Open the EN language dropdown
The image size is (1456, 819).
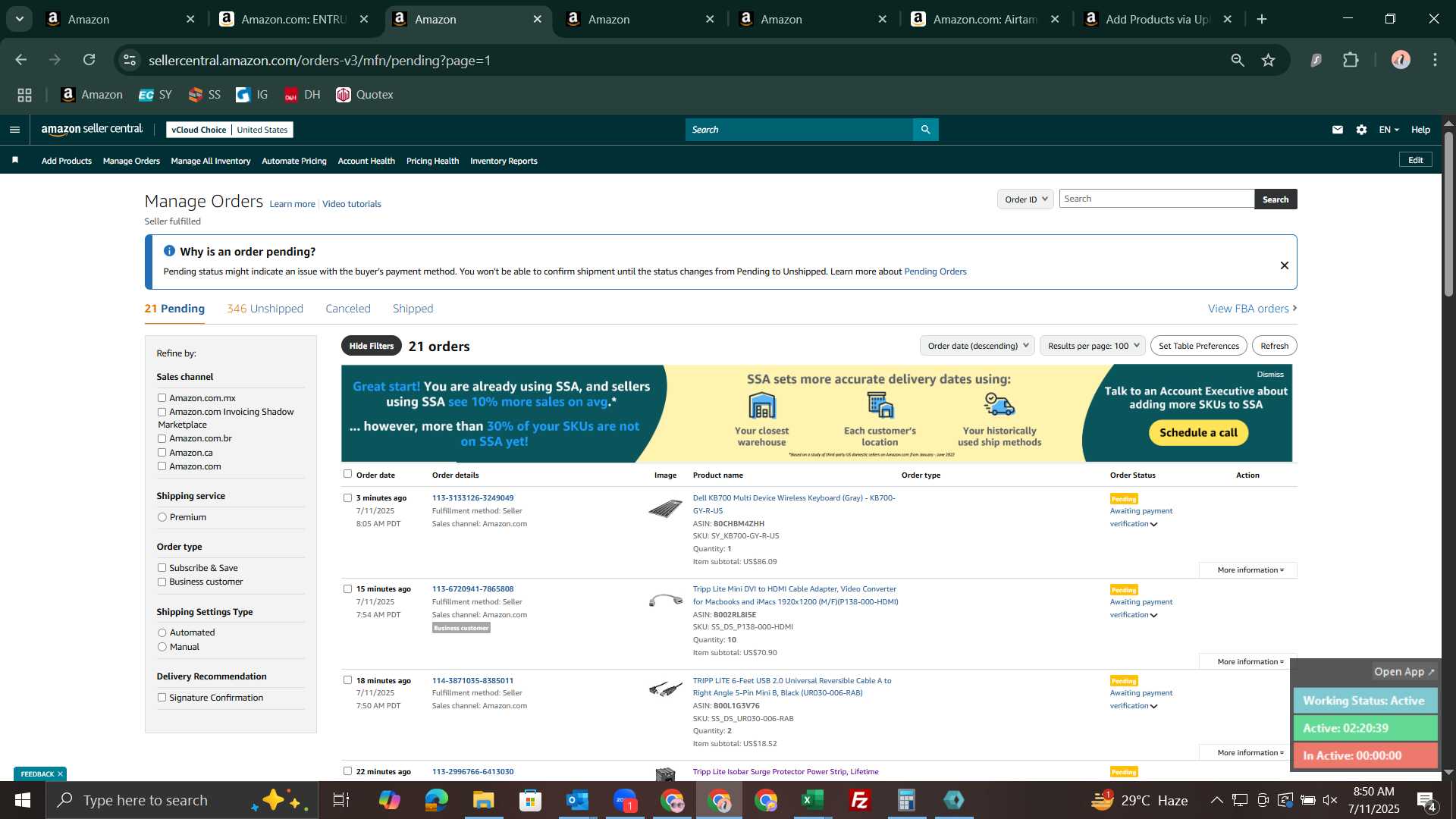point(1389,130)
